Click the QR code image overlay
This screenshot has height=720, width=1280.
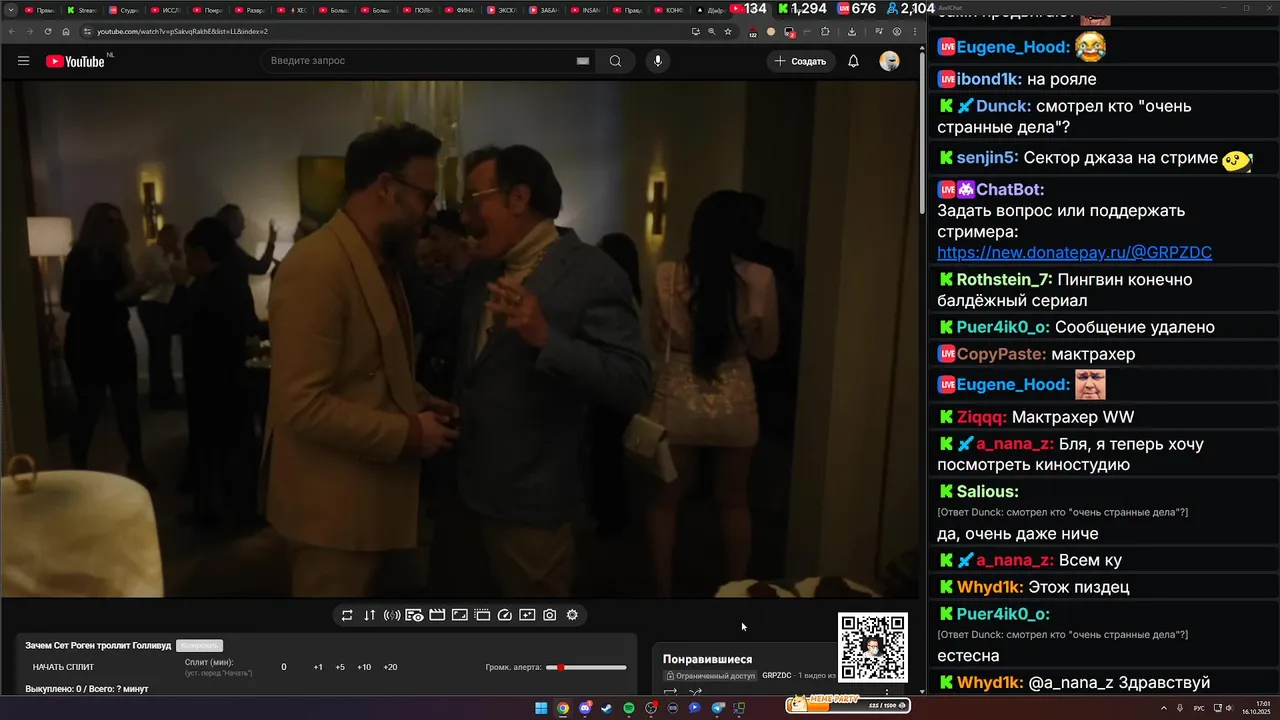click(x=873, y=647)
